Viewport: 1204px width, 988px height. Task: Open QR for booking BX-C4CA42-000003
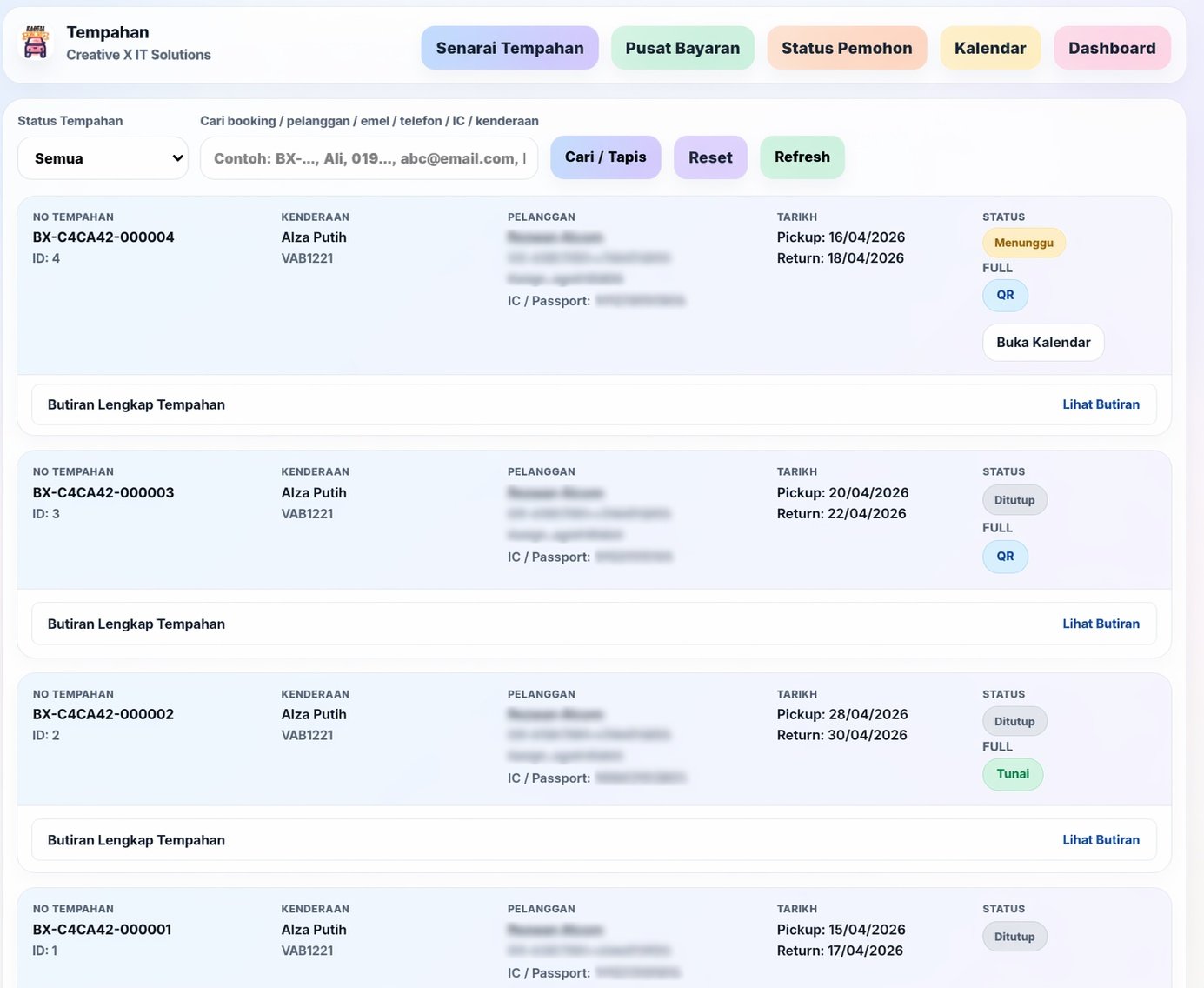(1005, 557)
